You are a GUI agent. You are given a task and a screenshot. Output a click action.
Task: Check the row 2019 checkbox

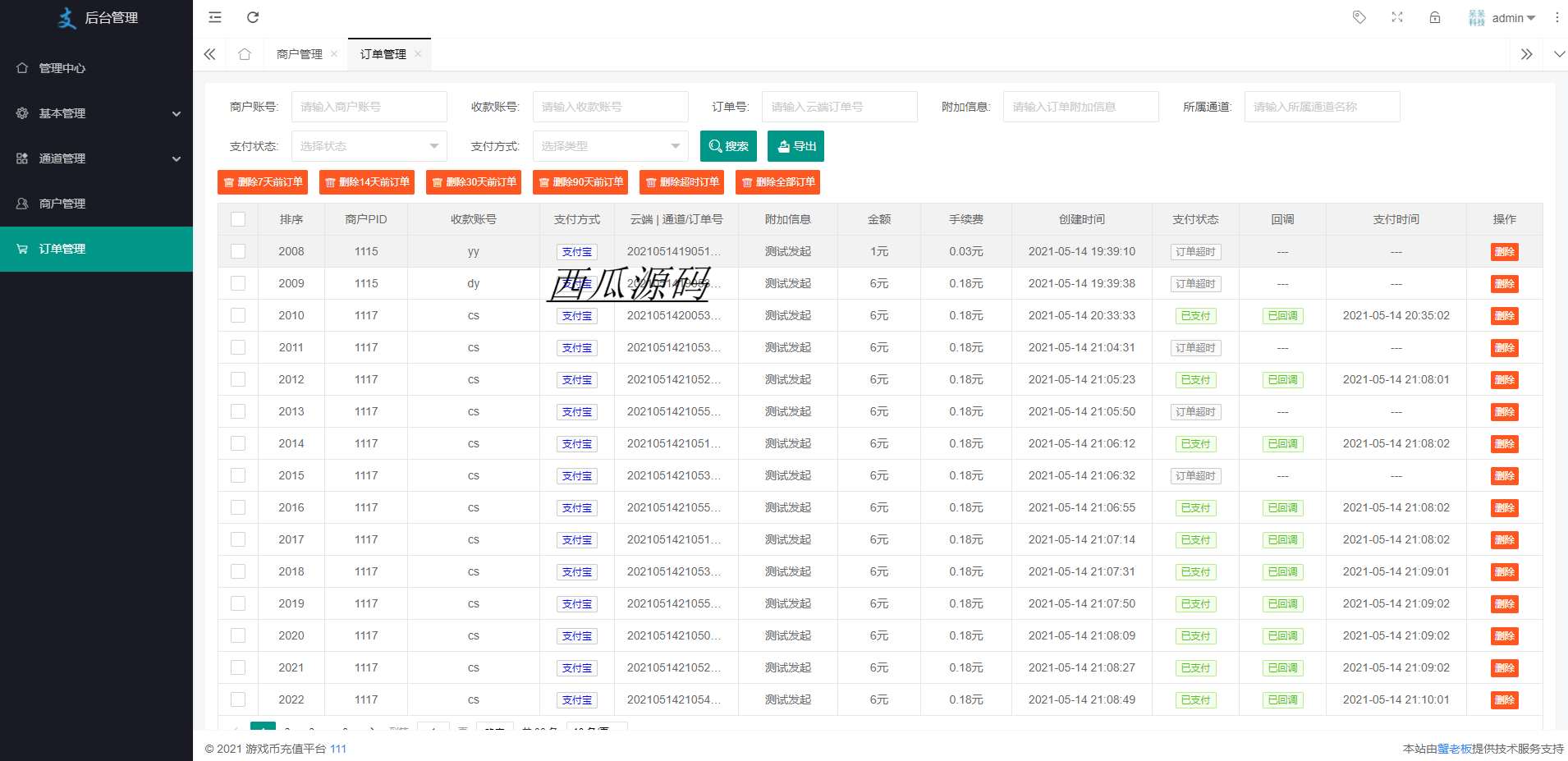tap(238, 603)
